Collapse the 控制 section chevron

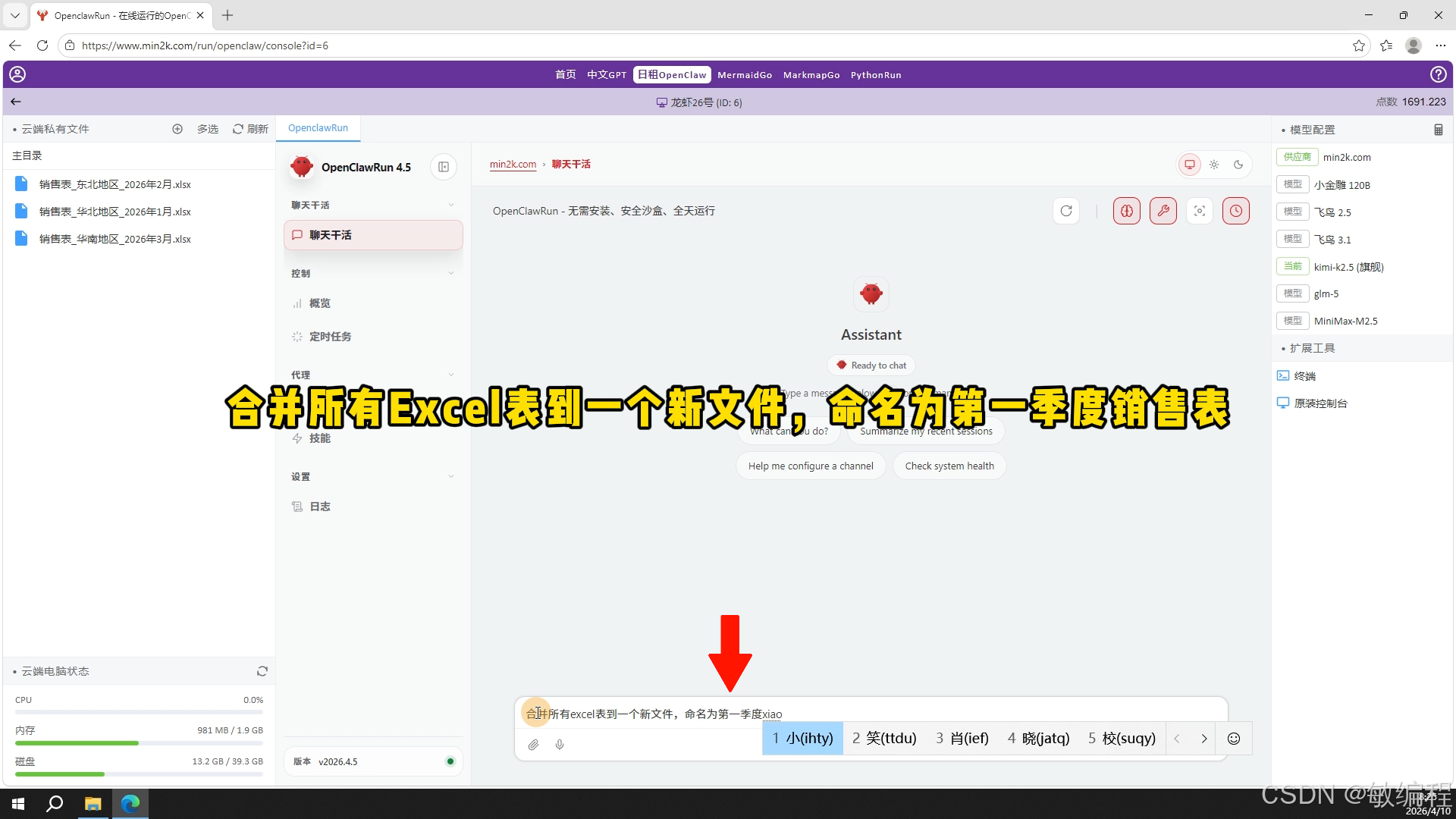tap(451, 274)
